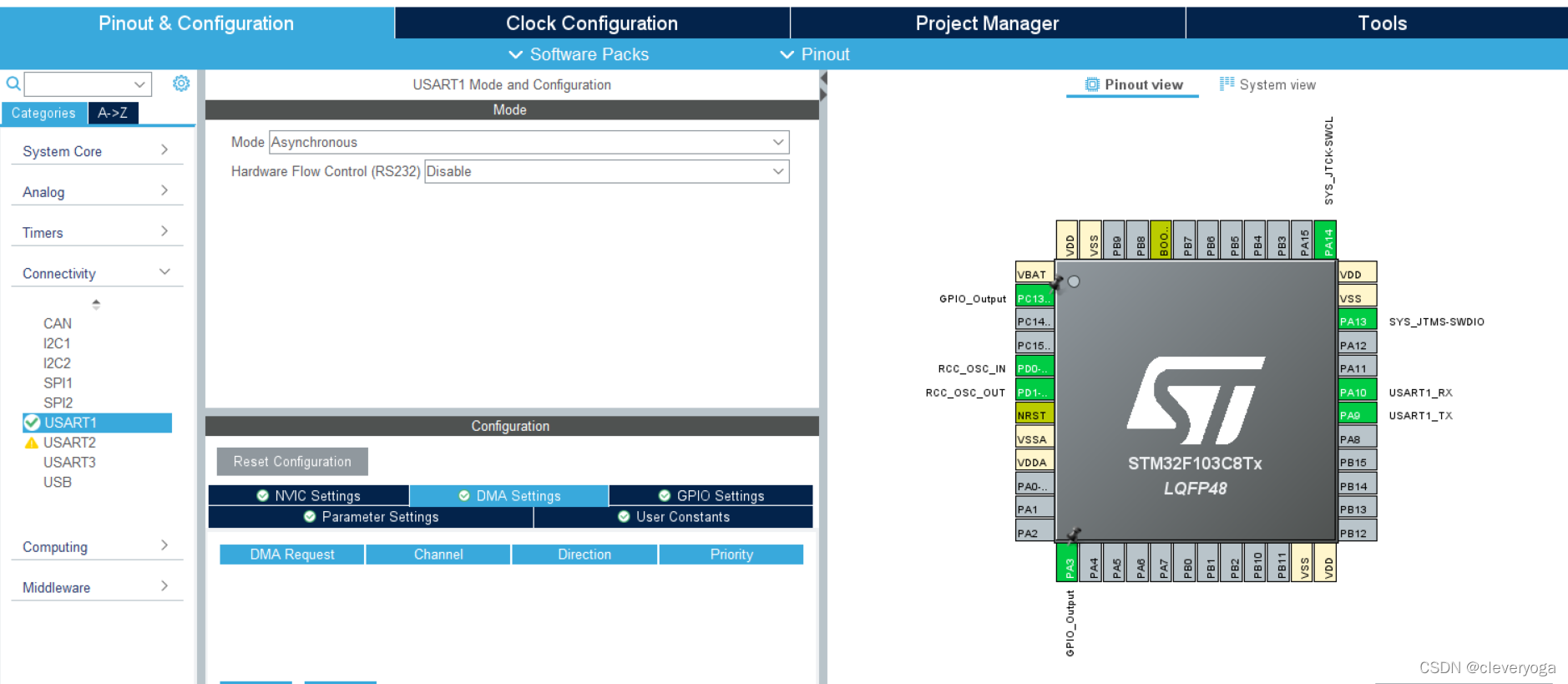Click the expand panel arrow pointing right

point(823,94)
